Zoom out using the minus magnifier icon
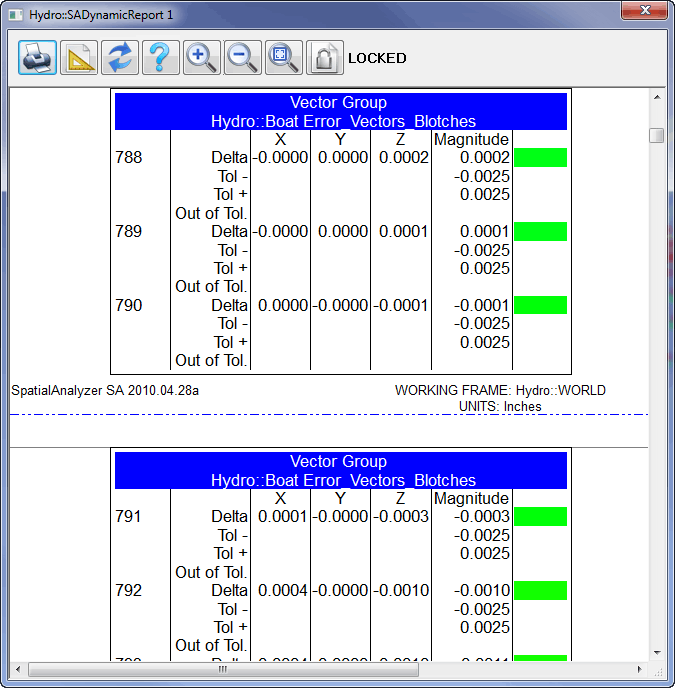 pos(243,57)
